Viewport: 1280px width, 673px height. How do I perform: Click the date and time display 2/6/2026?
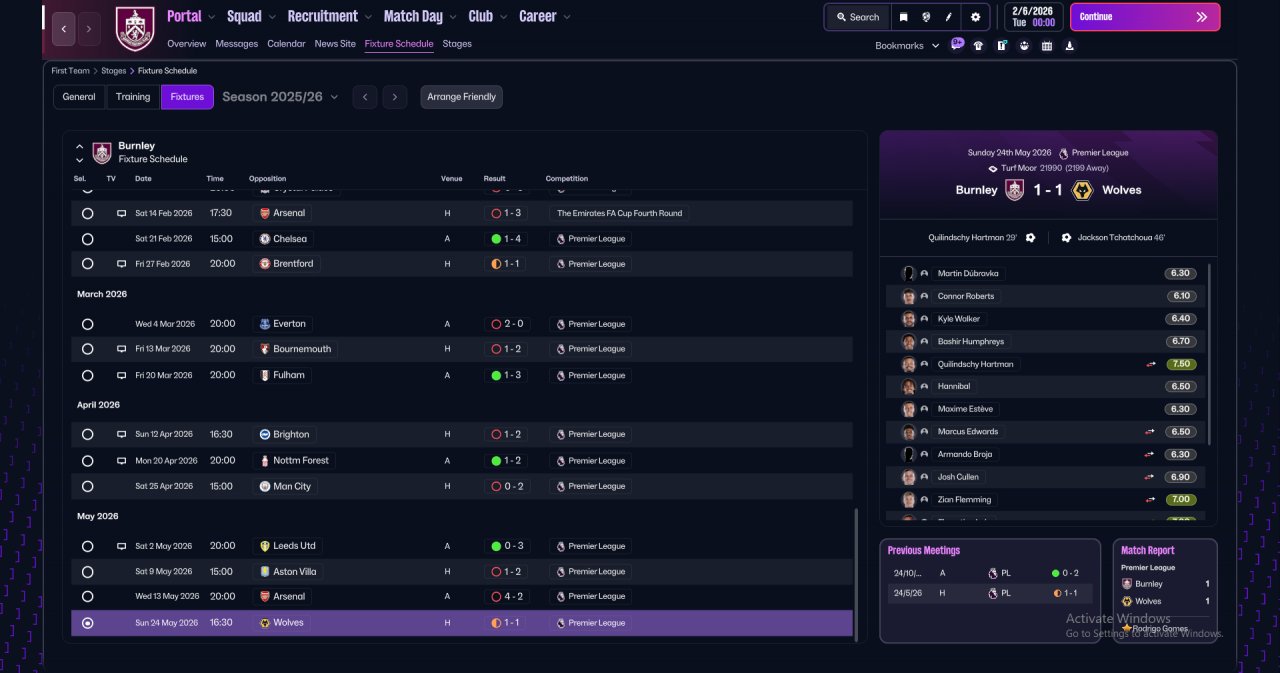[x=1033, y=17]
